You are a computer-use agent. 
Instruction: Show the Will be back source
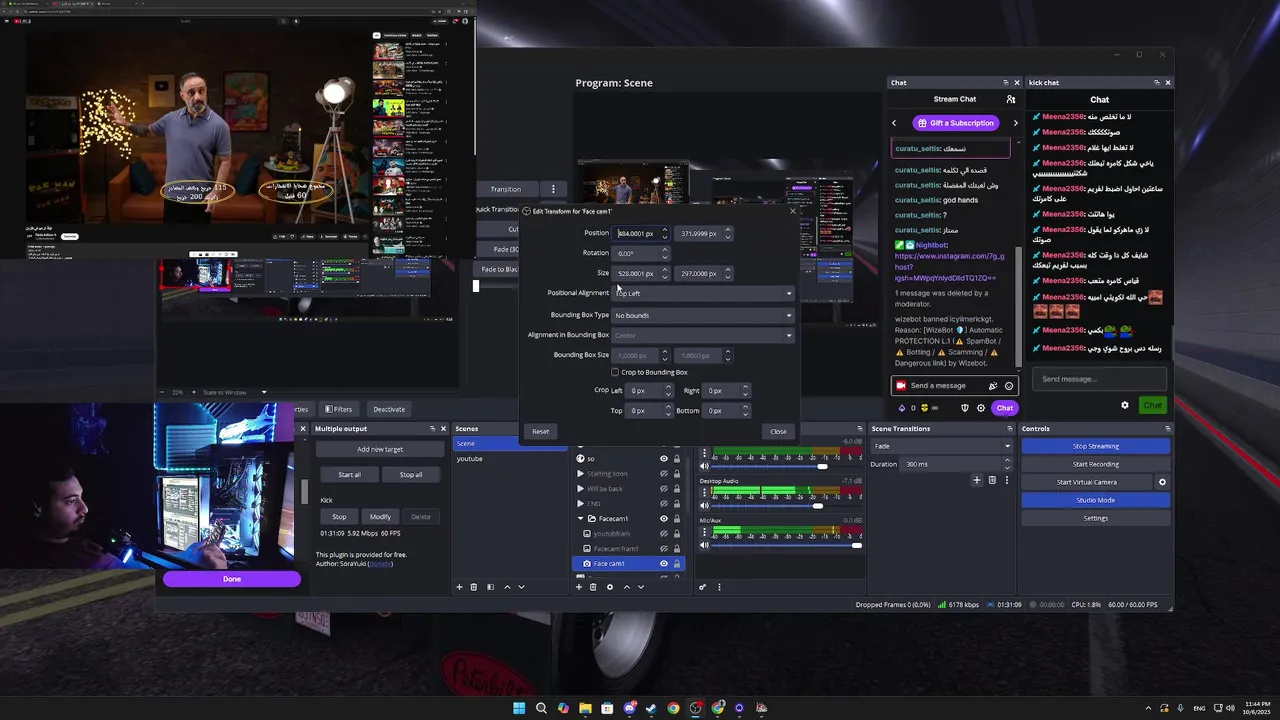pyautogui.click(x=663, y=489)
